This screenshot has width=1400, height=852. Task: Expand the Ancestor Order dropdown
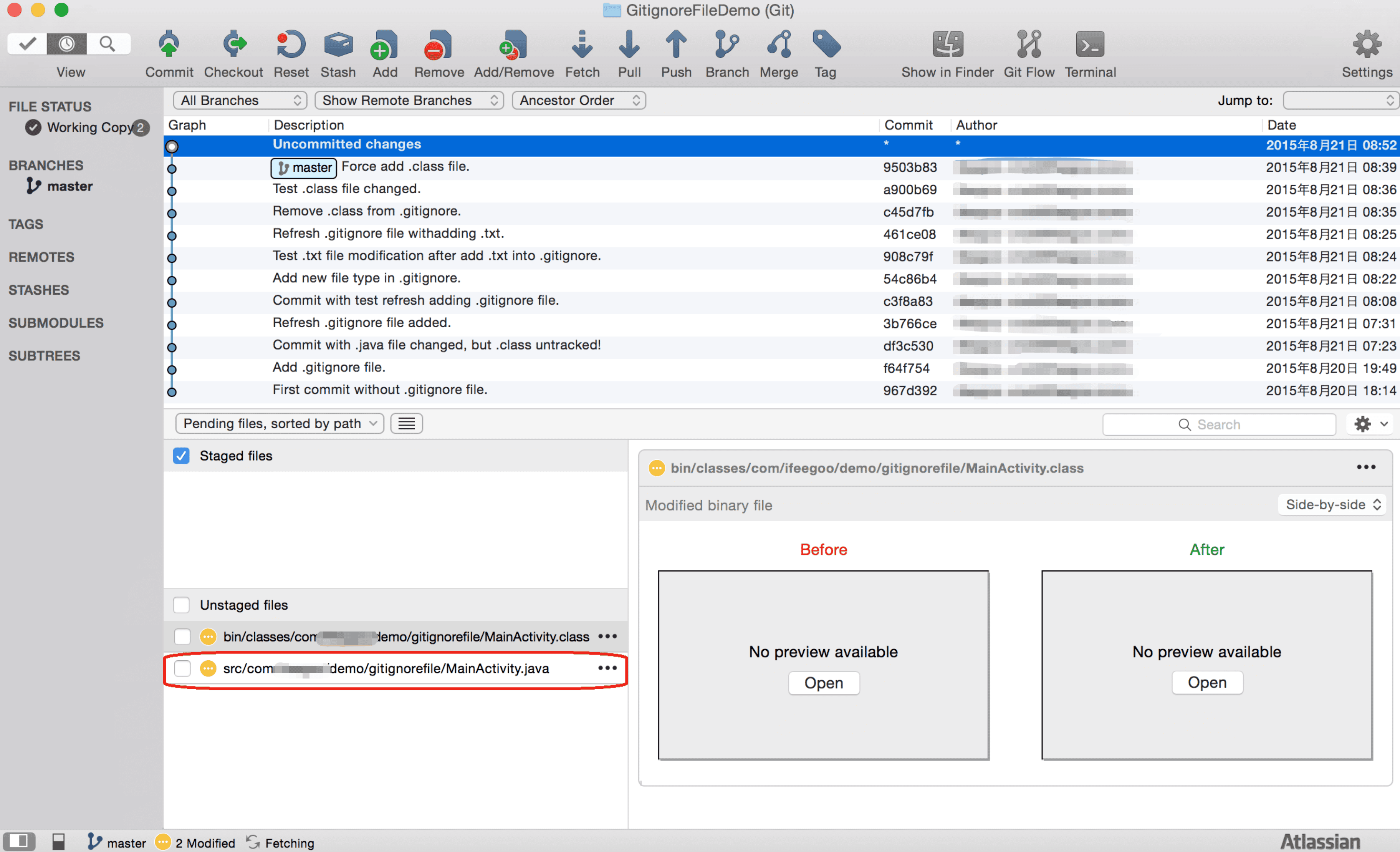coord(578,100)
